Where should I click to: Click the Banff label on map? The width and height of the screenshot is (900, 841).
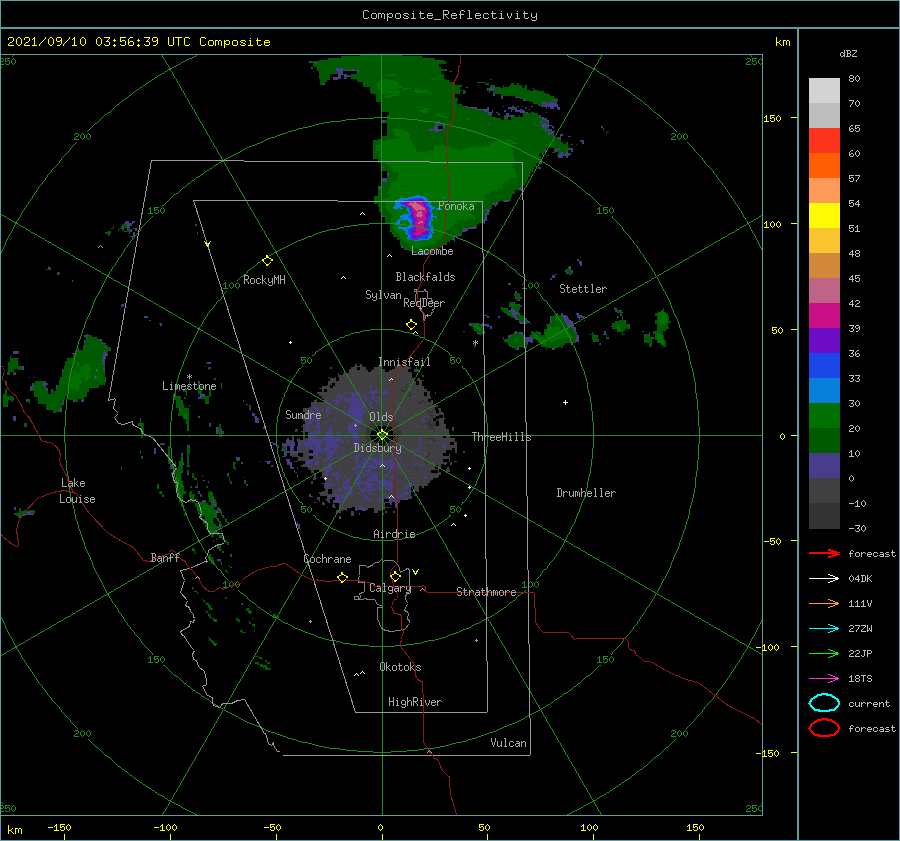click(165, 557)
